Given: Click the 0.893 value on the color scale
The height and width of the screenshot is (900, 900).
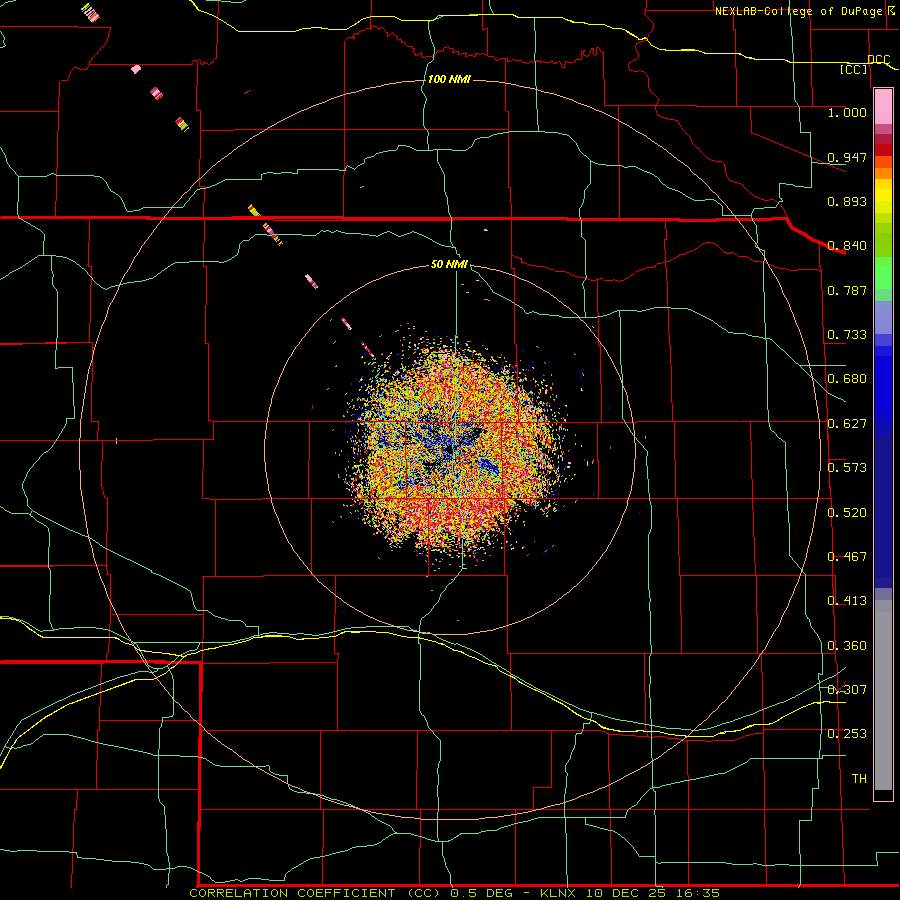Looking at the screenshot, I should pos(847,201).
